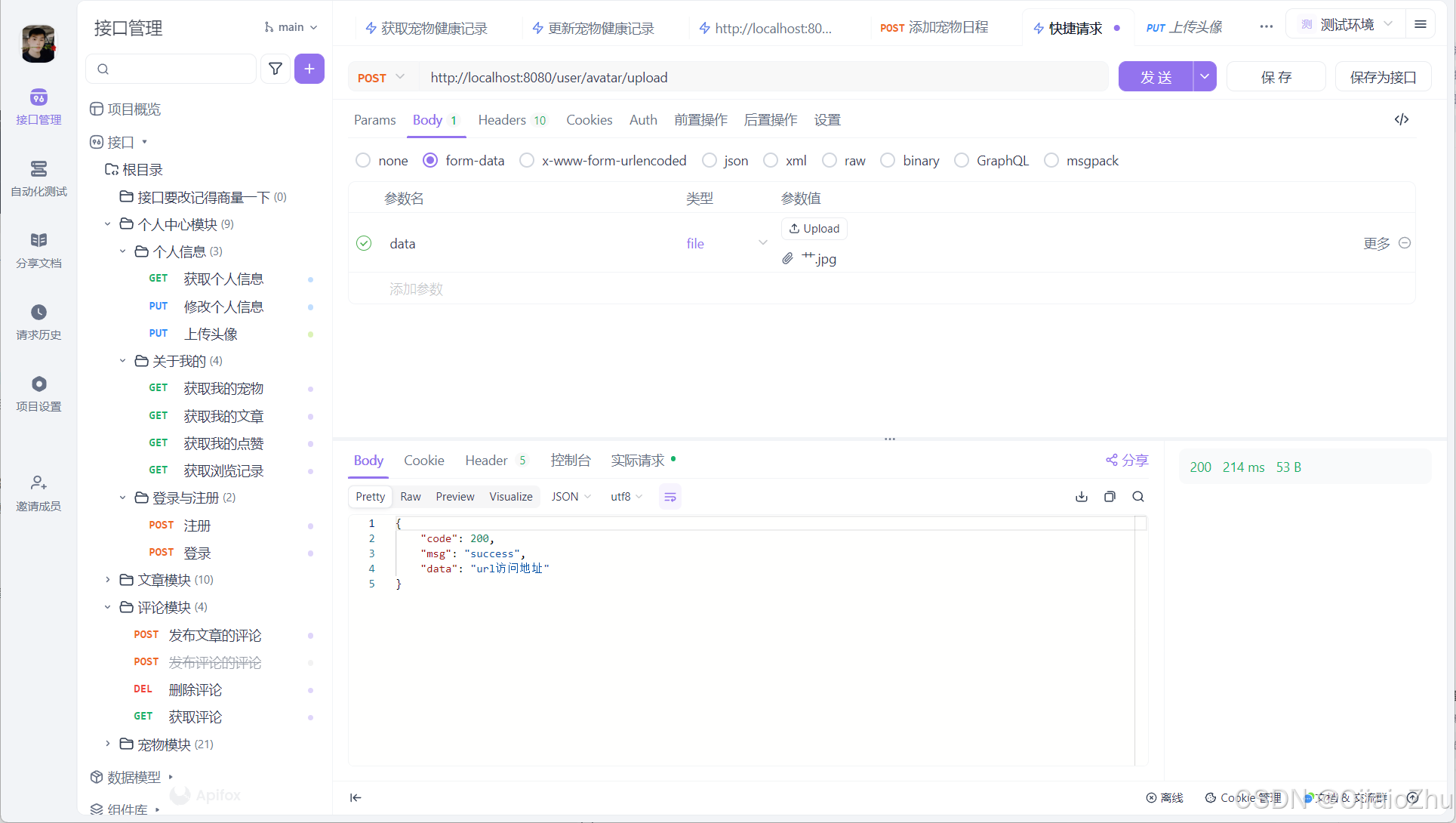This screenshot has height=823, width=1456.
Task: Open the Cookie response tab
Action: pos(423,461)
